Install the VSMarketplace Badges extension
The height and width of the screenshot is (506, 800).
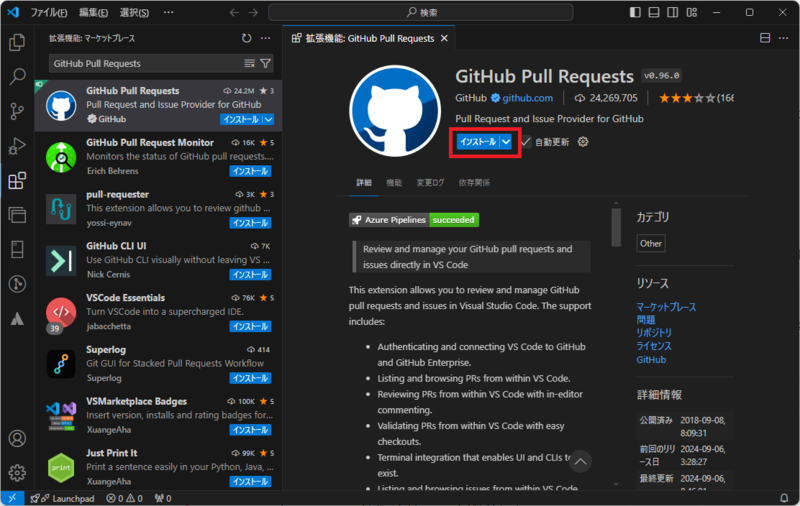pyautogui.click(x=250, y=430)
